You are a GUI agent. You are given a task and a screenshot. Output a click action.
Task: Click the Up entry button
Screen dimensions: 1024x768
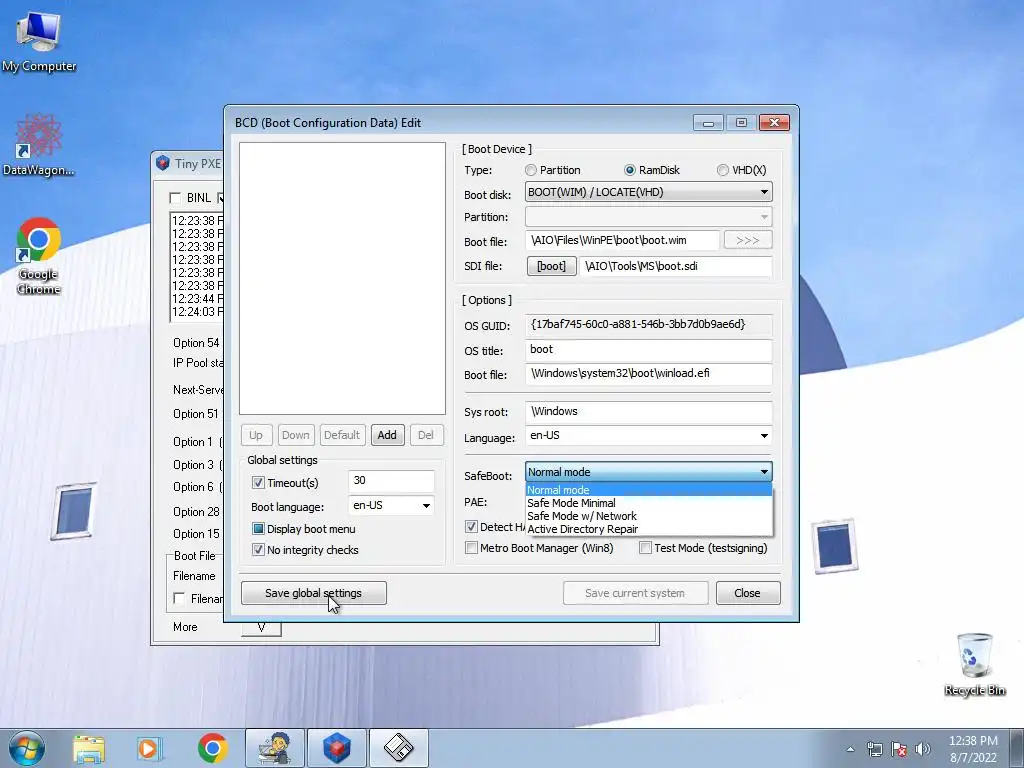[256, 435]
